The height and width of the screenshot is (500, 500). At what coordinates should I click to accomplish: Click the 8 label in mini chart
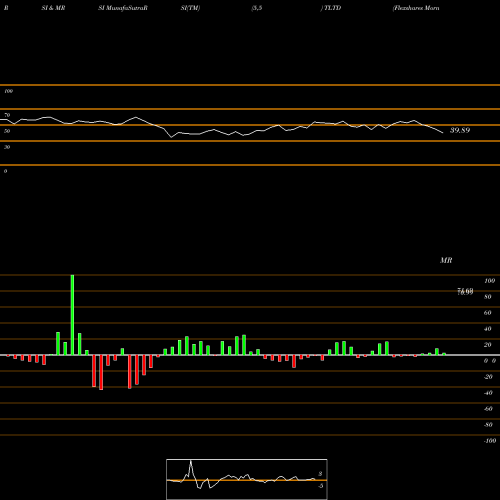pyautogui.click(x=320, y=474)
